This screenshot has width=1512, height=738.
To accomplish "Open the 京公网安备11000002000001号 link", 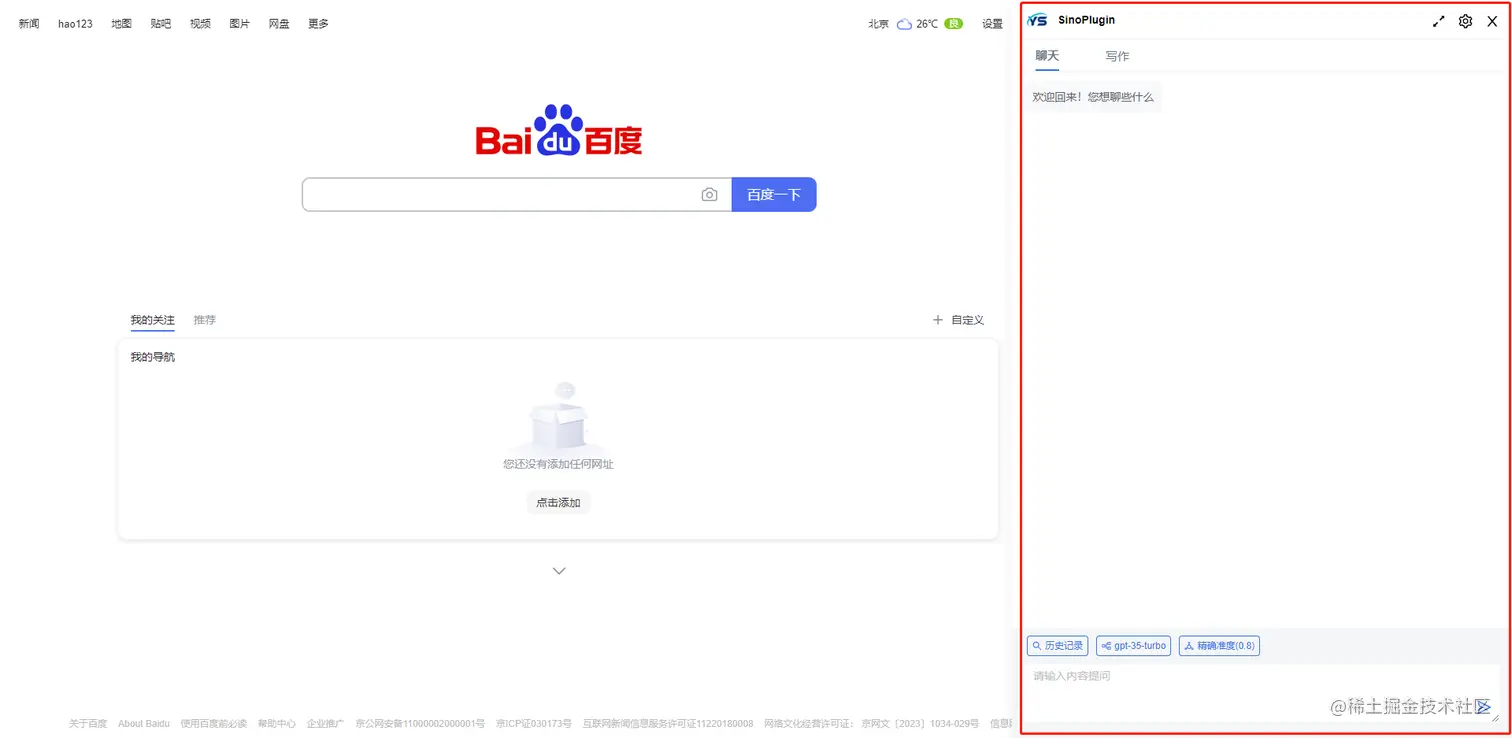I will (420, 723).
